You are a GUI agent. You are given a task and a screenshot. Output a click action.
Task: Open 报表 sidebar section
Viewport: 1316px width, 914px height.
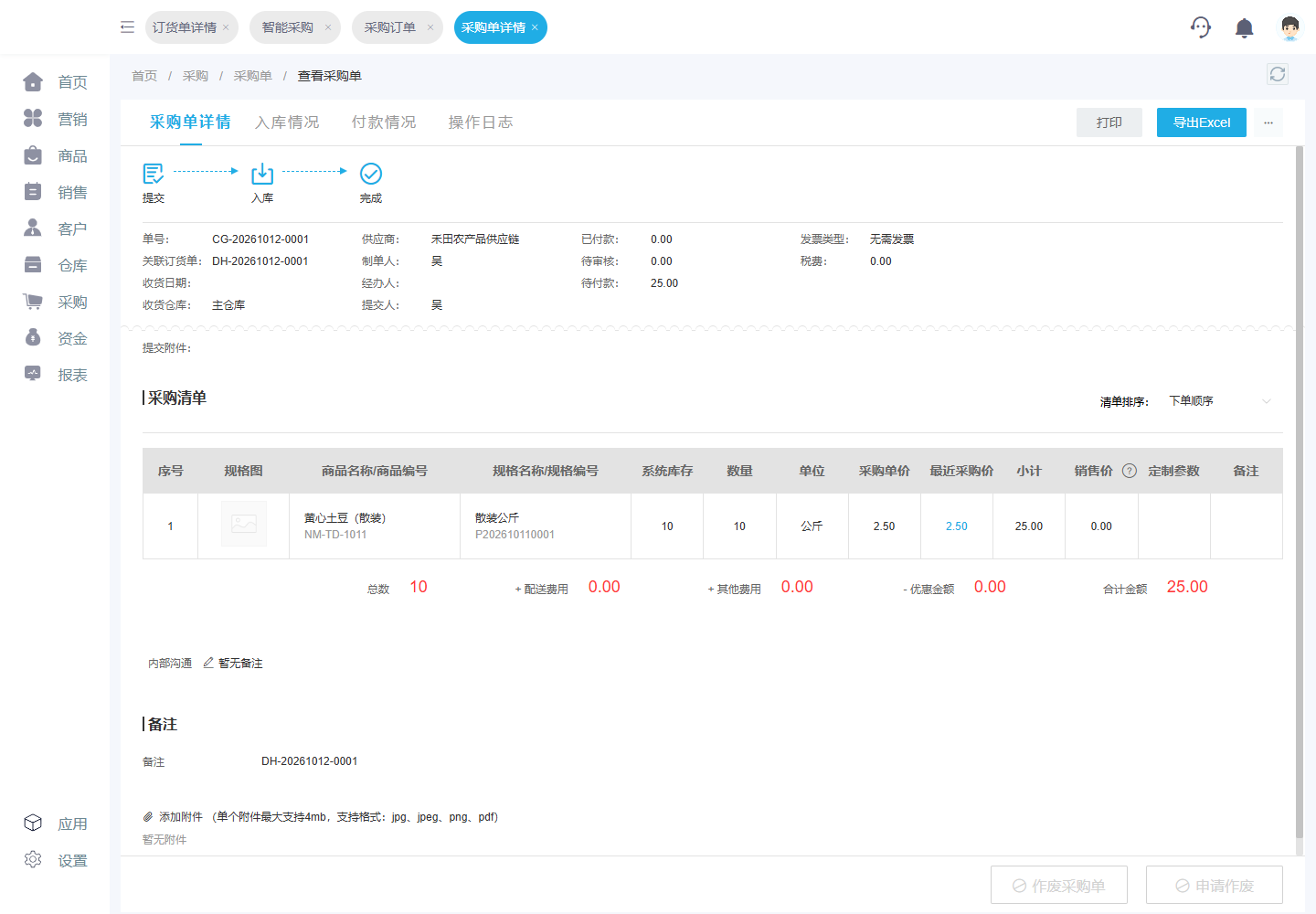(55, 375)
